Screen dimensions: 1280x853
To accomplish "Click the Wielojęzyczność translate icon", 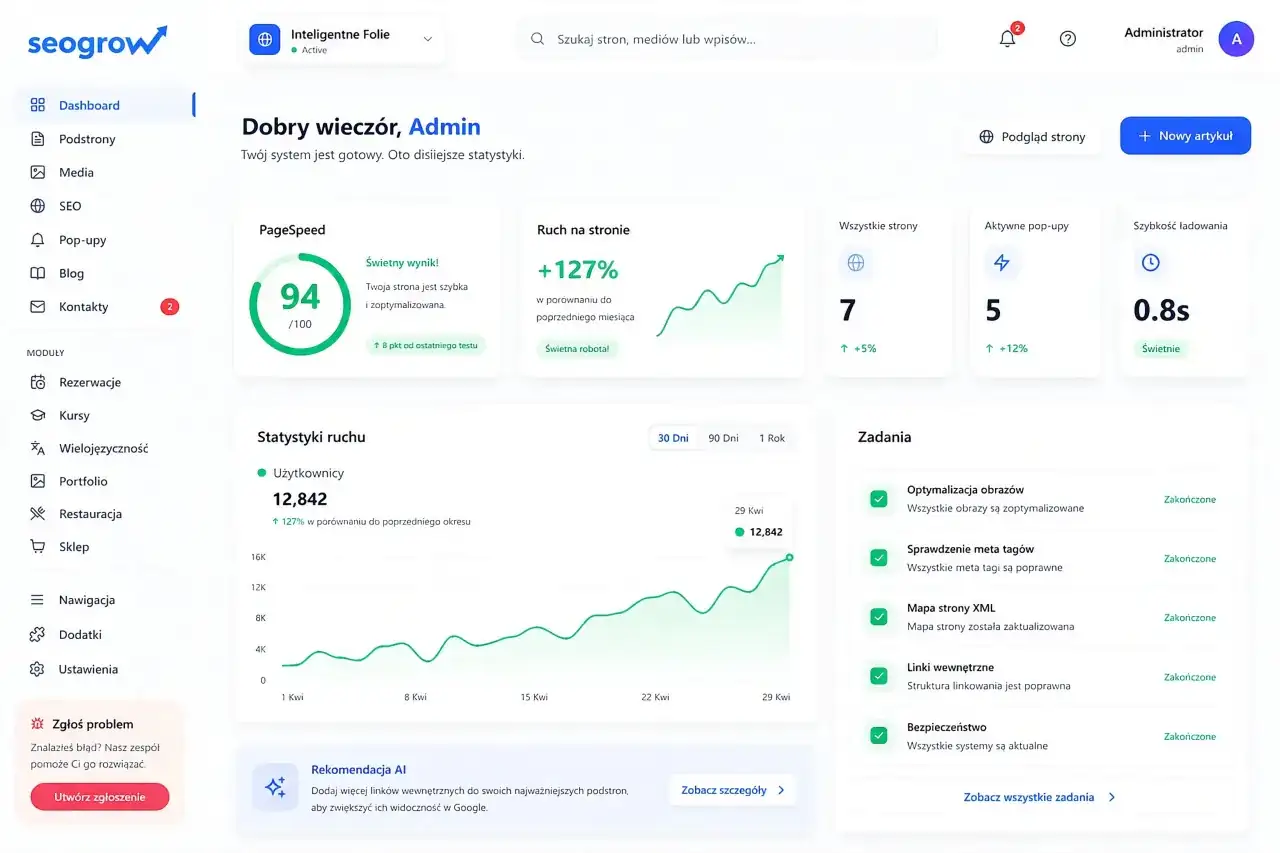I will (38, 448).
